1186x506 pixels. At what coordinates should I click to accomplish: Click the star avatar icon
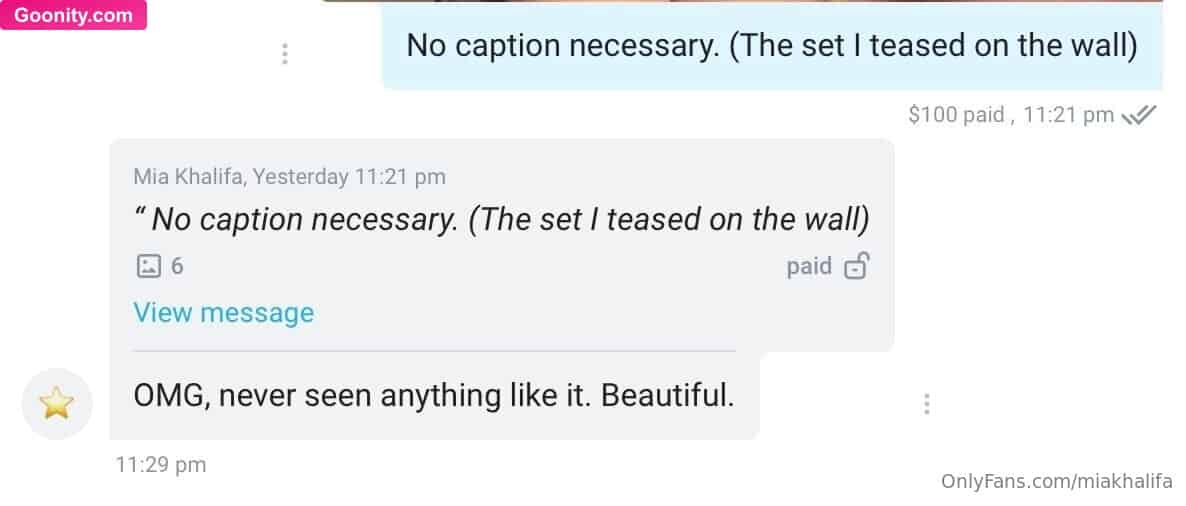pos(56,404)
